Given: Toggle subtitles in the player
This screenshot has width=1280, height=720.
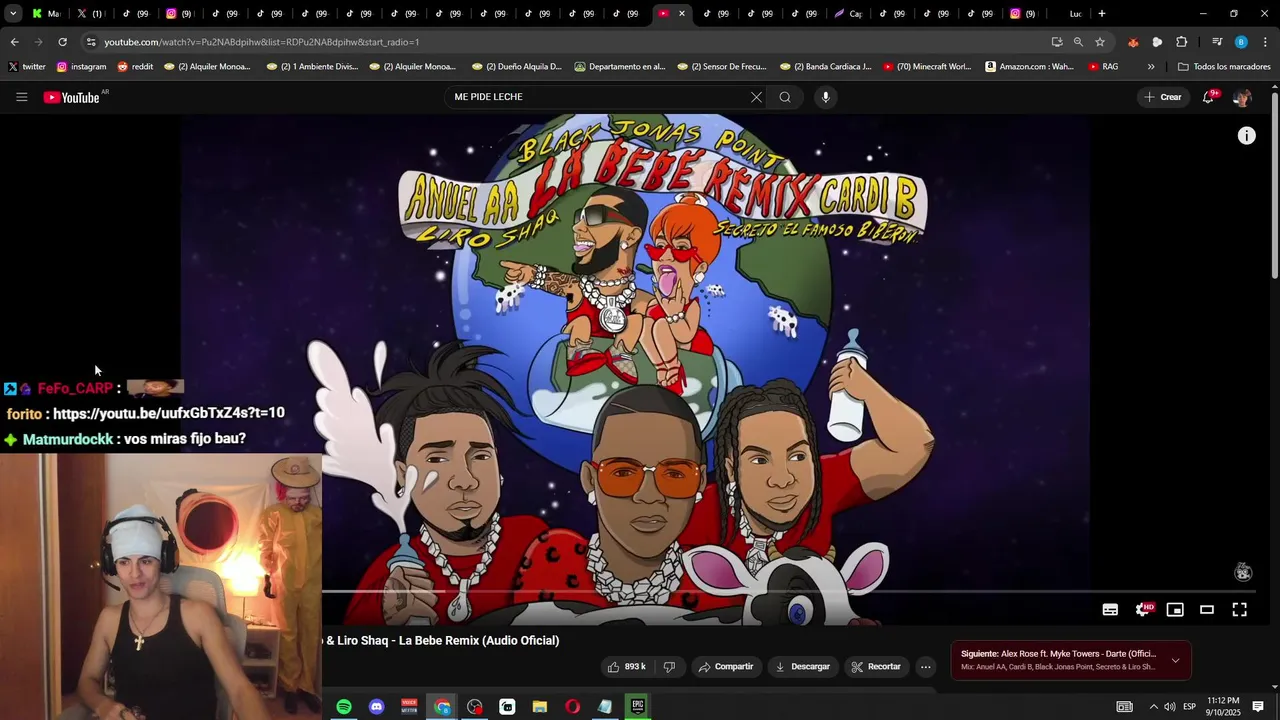Looking at the screenshot, I should (x=1110, y=609).
